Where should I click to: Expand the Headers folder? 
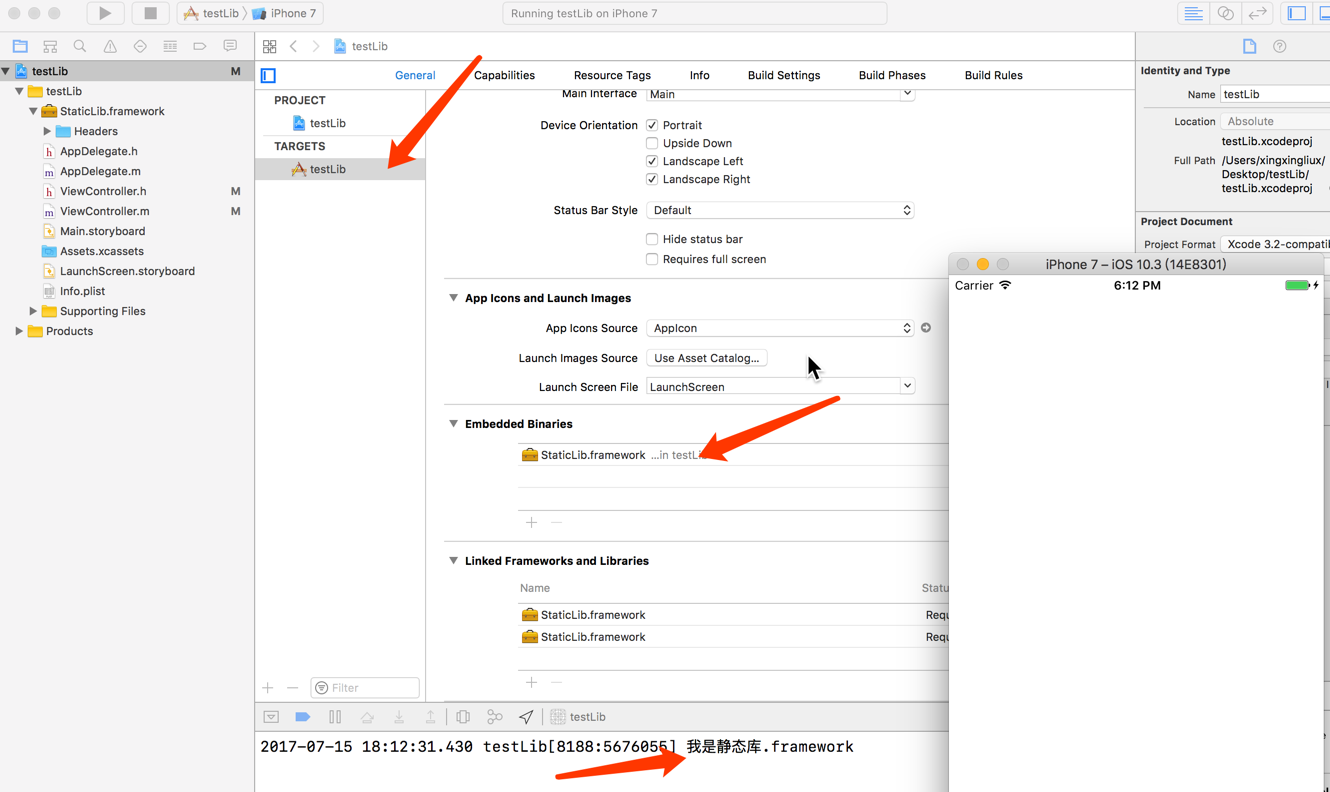tap(47, 131)
